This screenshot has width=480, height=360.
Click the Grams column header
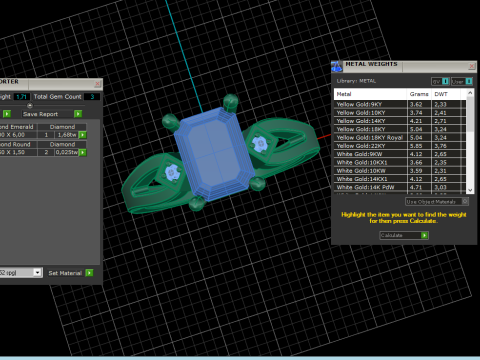(x=419, y=94)
